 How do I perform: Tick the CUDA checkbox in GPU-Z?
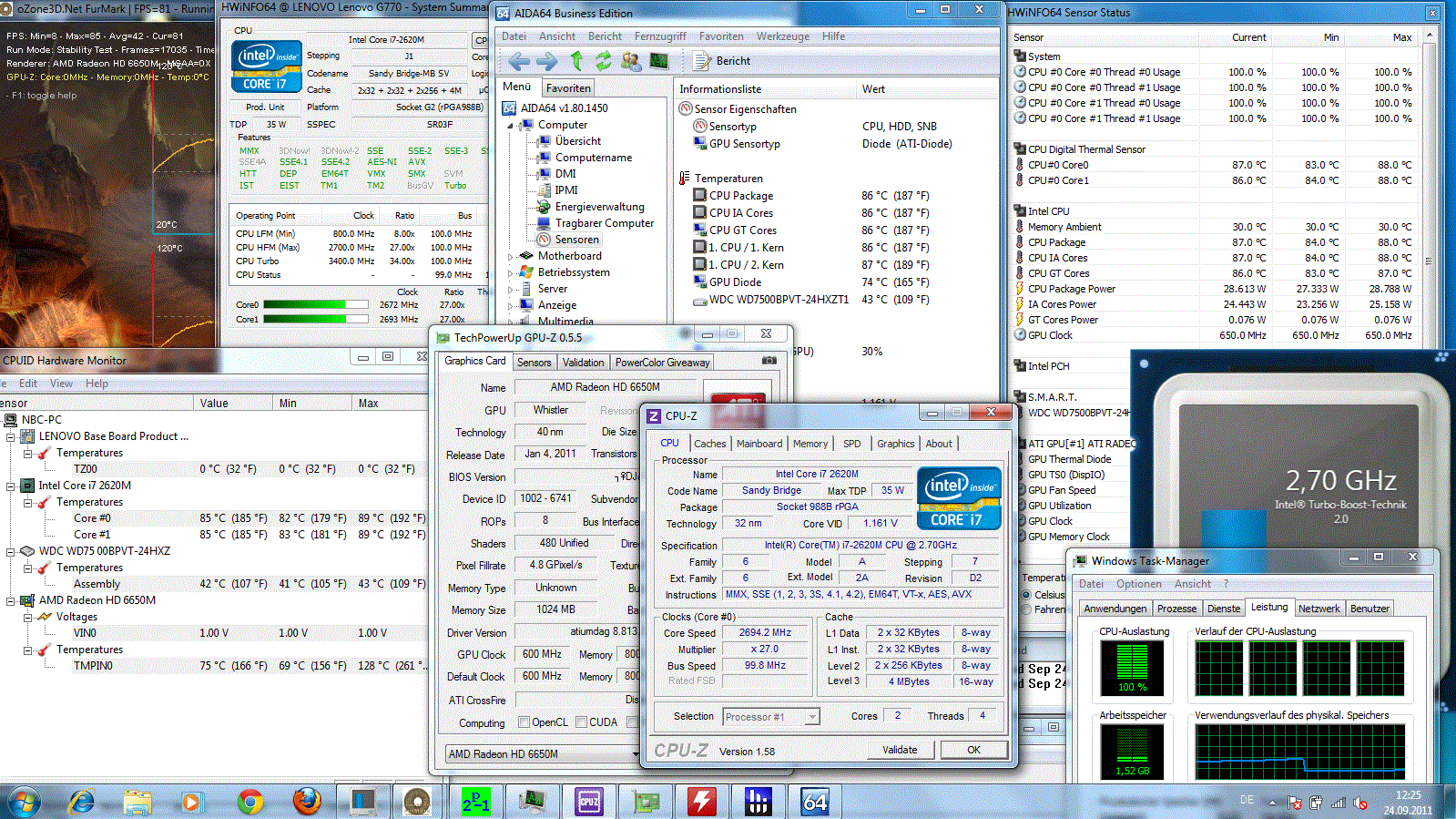pos(581,722)
